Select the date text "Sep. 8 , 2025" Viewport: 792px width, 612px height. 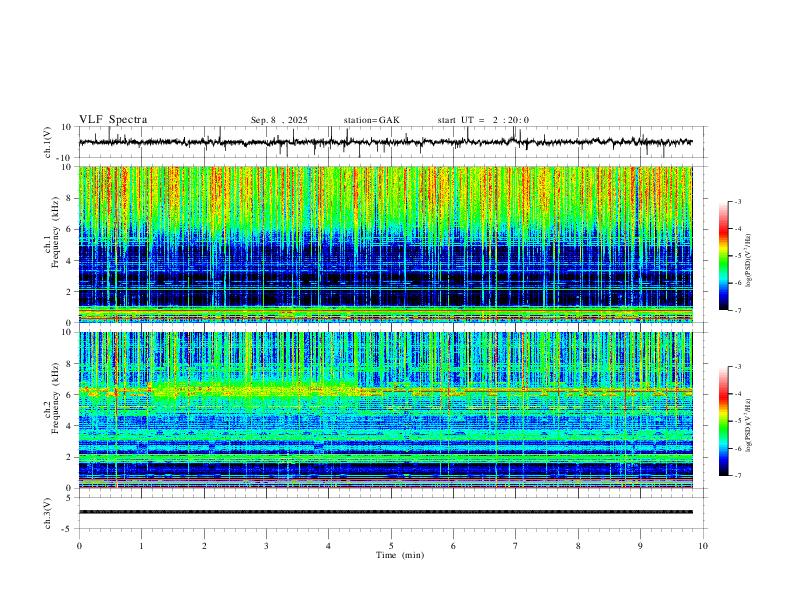pos(279,120)
